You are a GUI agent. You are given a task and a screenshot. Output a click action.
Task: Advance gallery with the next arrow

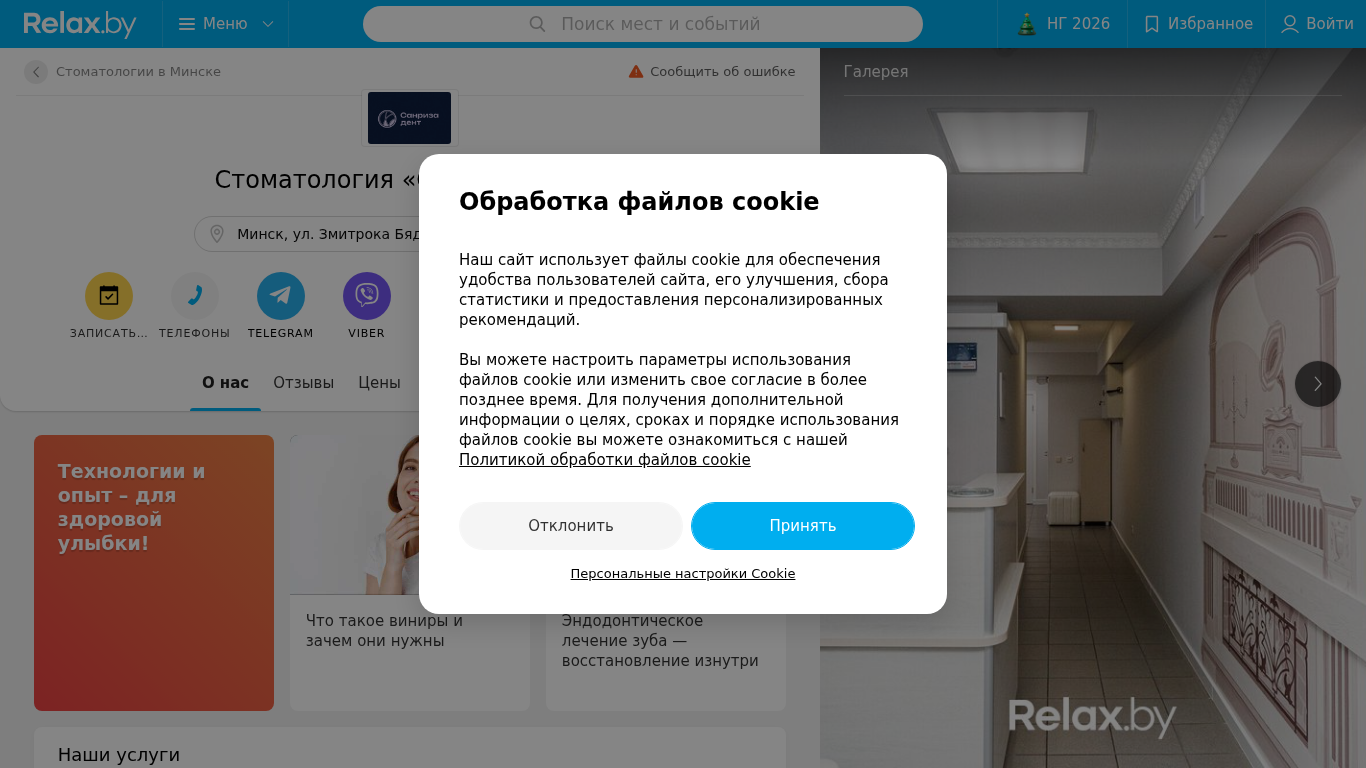coord(1318,384)
